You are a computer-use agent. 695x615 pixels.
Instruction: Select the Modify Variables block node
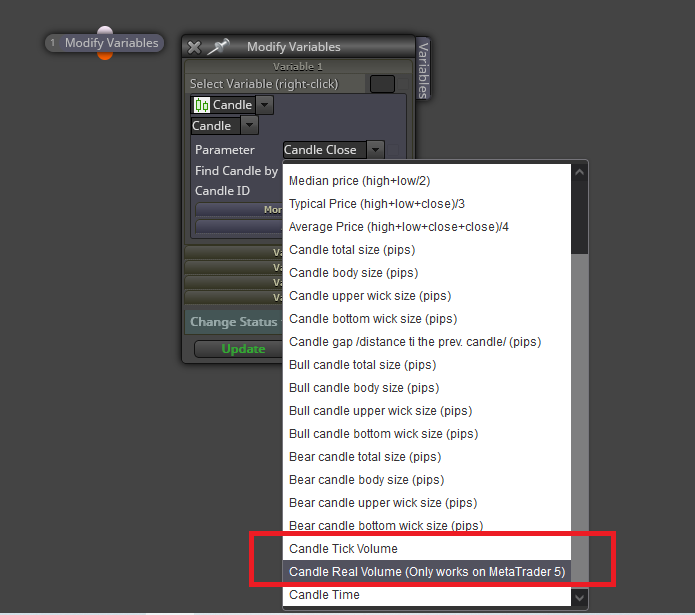coord(105,43)
